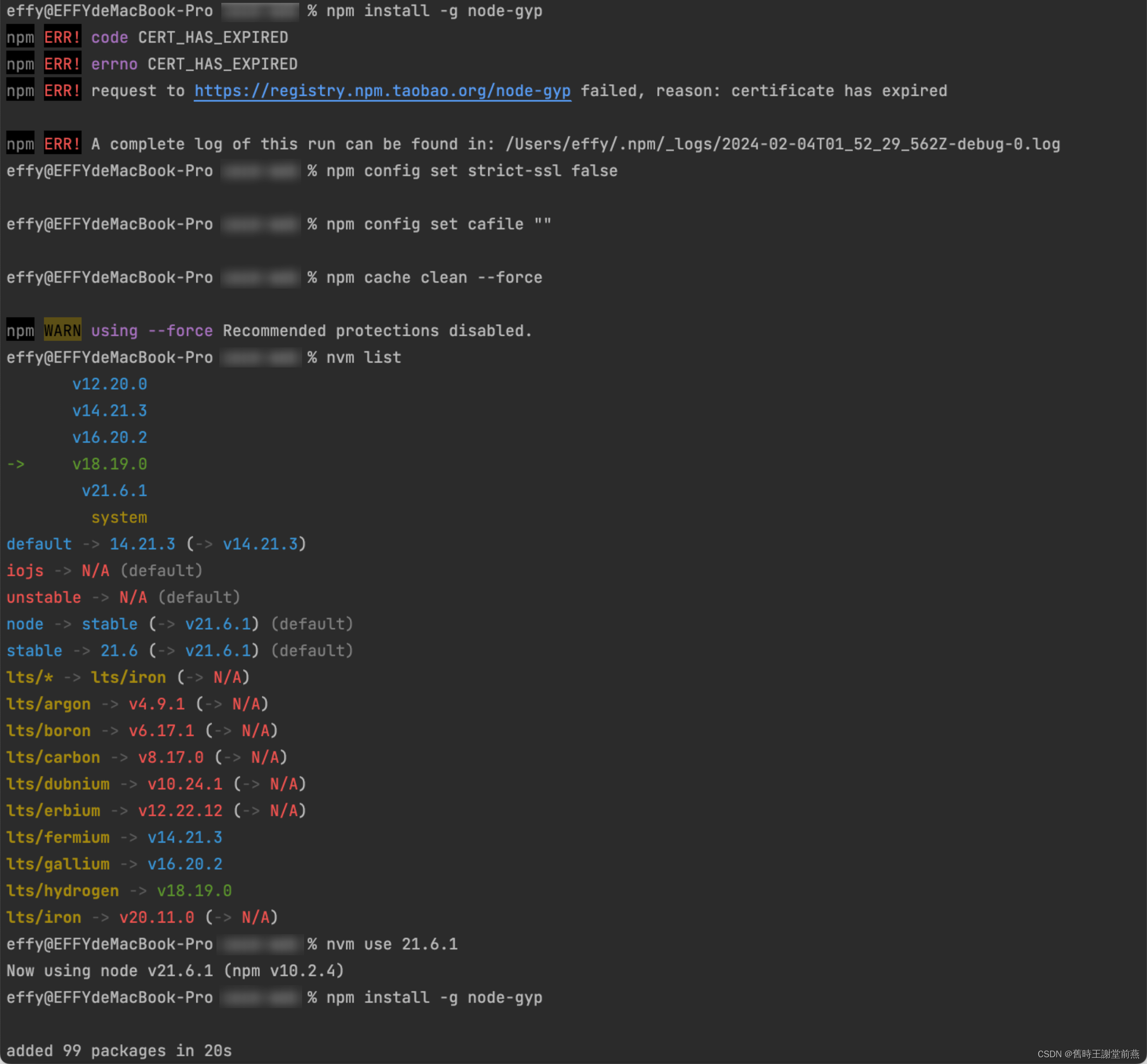
Task: Click the lts/carbon v8.17.0 line
Action: click(147, 757)
